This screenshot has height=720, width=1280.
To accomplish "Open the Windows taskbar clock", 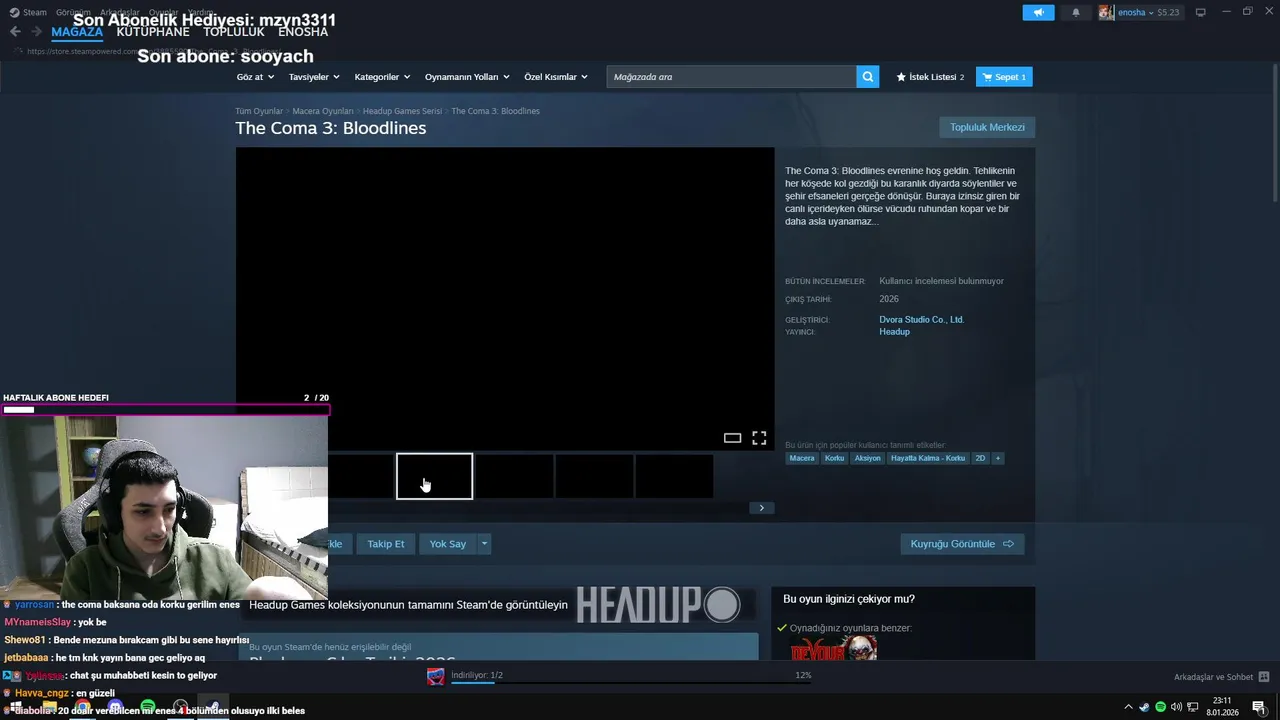I will 1222,707.
